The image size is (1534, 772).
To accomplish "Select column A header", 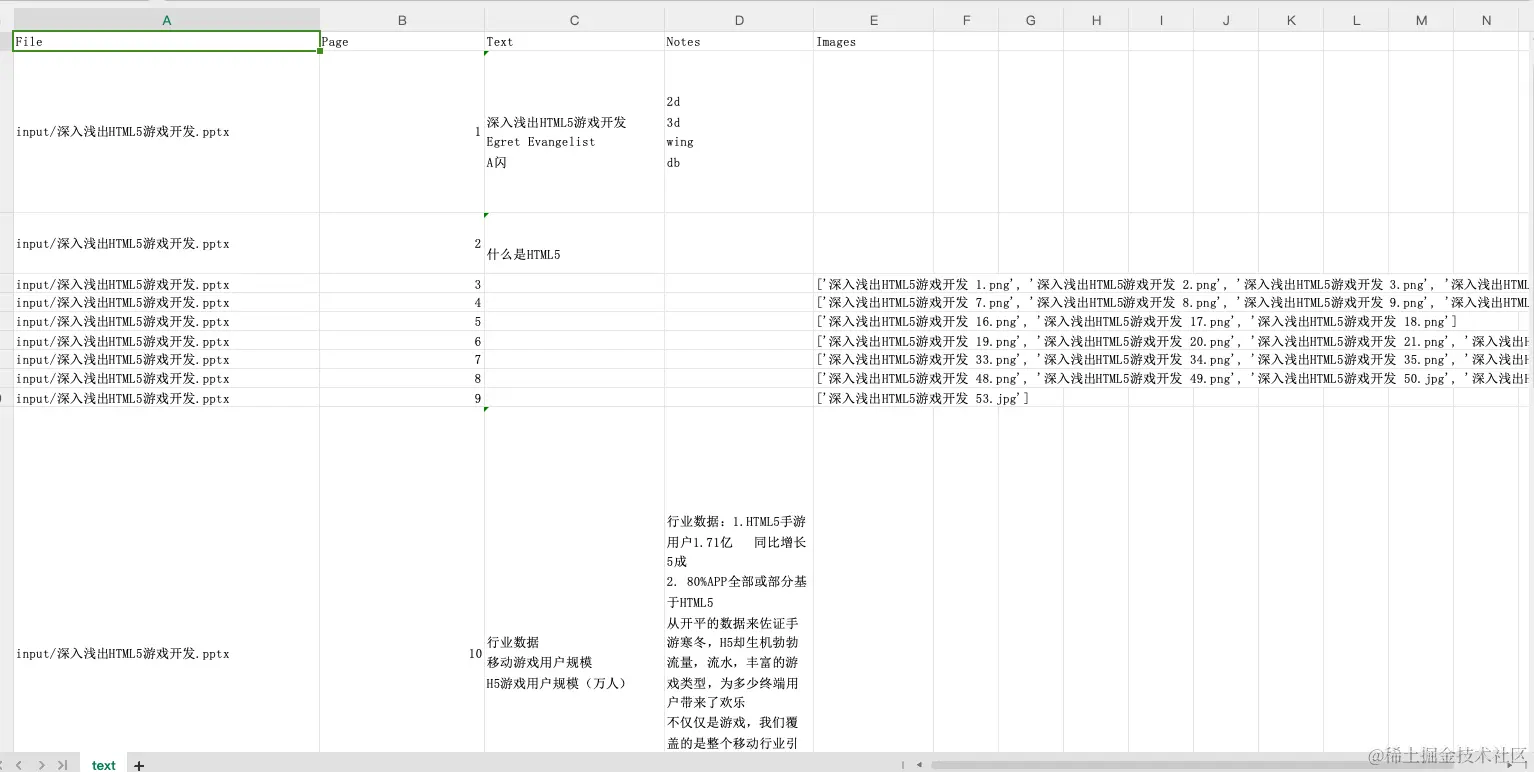I will pyautogui.click(x=166, y=20).
